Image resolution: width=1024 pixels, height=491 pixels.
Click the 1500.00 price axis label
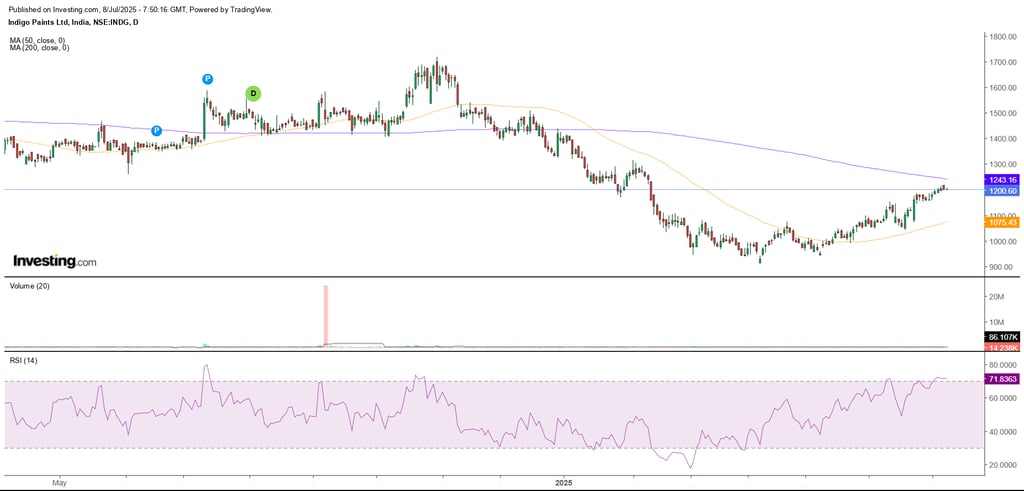pos(1003,113)
